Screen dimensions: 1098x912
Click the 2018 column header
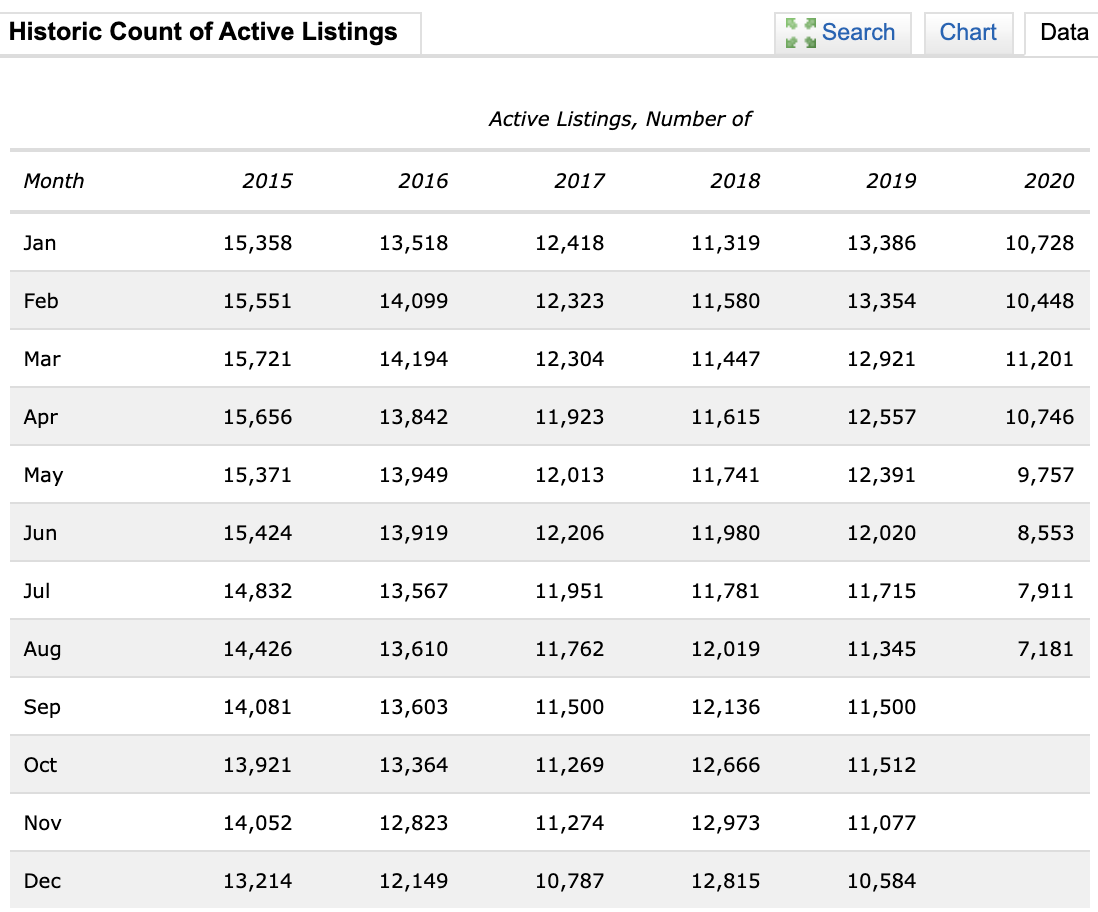point(735,181)
